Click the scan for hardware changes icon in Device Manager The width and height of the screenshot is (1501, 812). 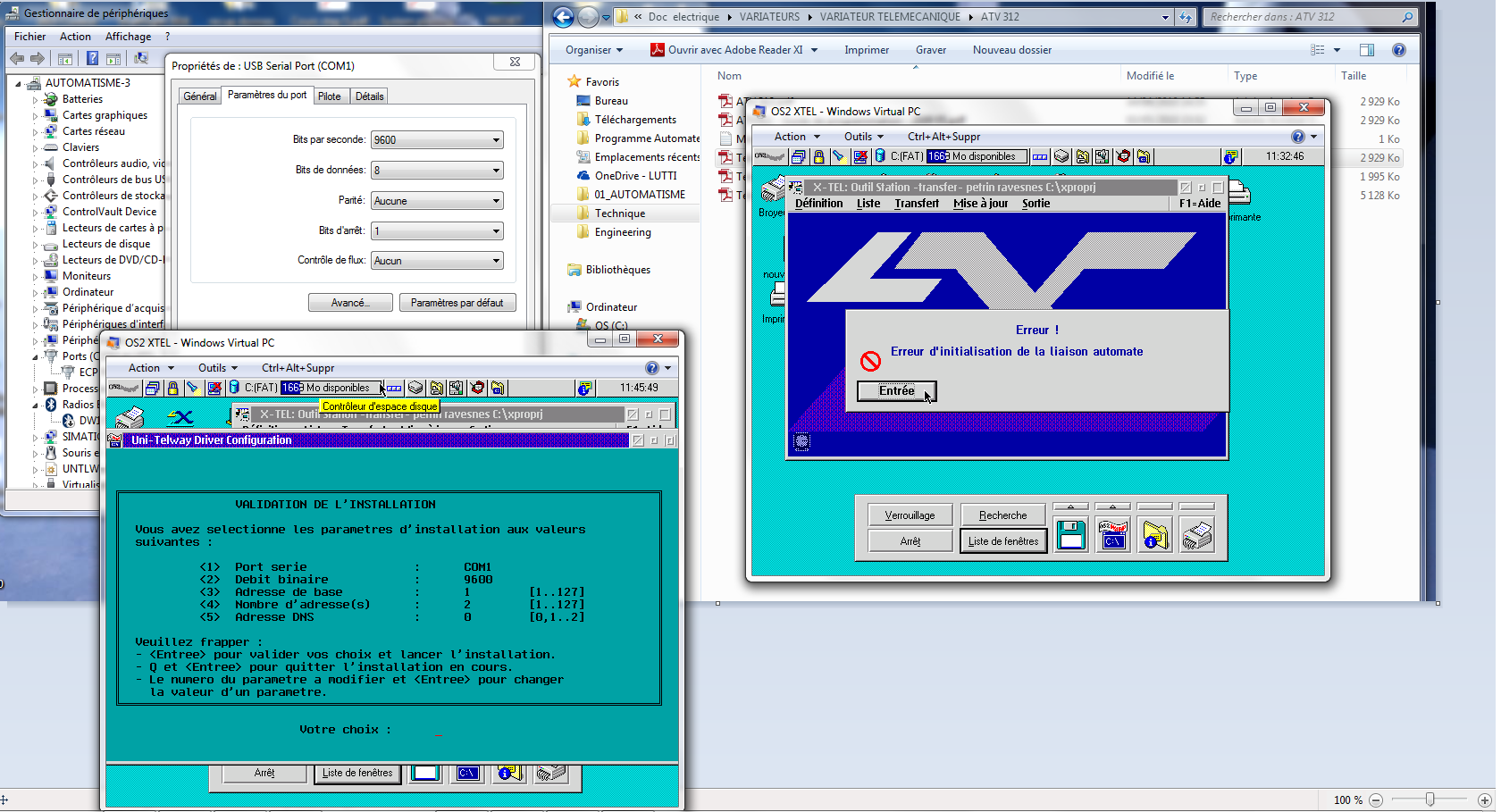pos(141,59)
